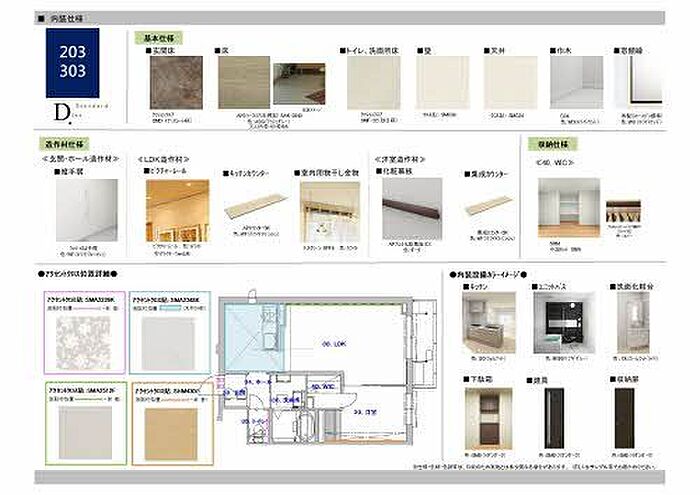Select the 基本仕様 section heading
Viewport: 700px width, 495px height.
coord(158,37)
